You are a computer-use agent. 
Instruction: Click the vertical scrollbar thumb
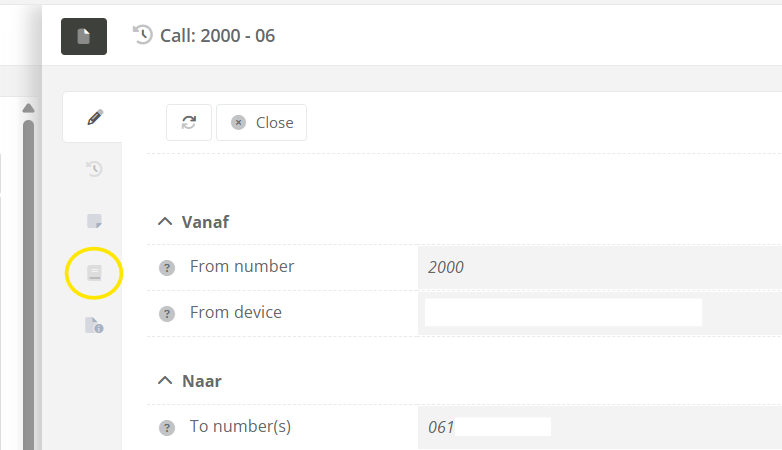click(x=29, y=280)
